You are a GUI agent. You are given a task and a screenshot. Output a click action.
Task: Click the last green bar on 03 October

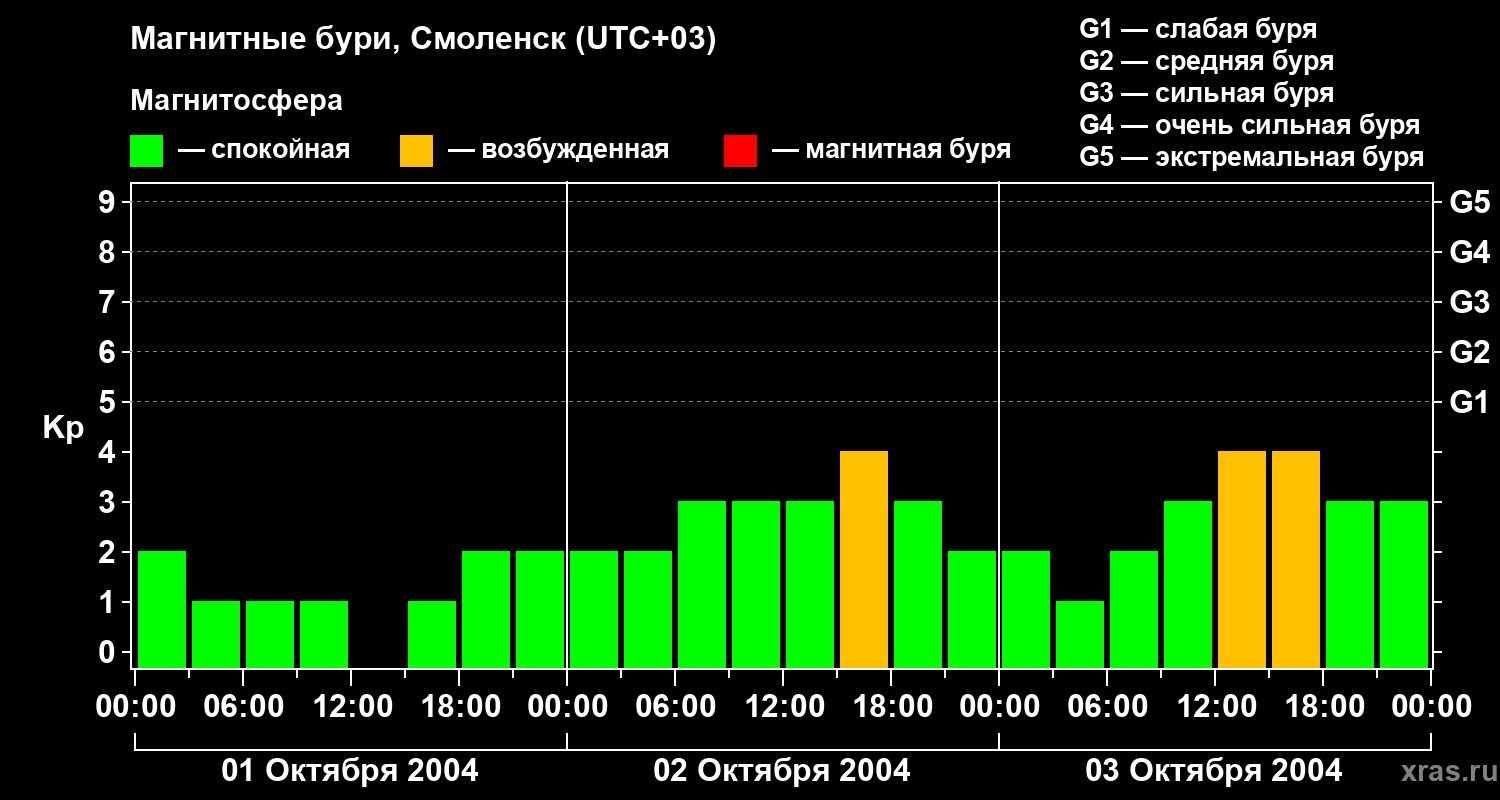(1404, 584)
